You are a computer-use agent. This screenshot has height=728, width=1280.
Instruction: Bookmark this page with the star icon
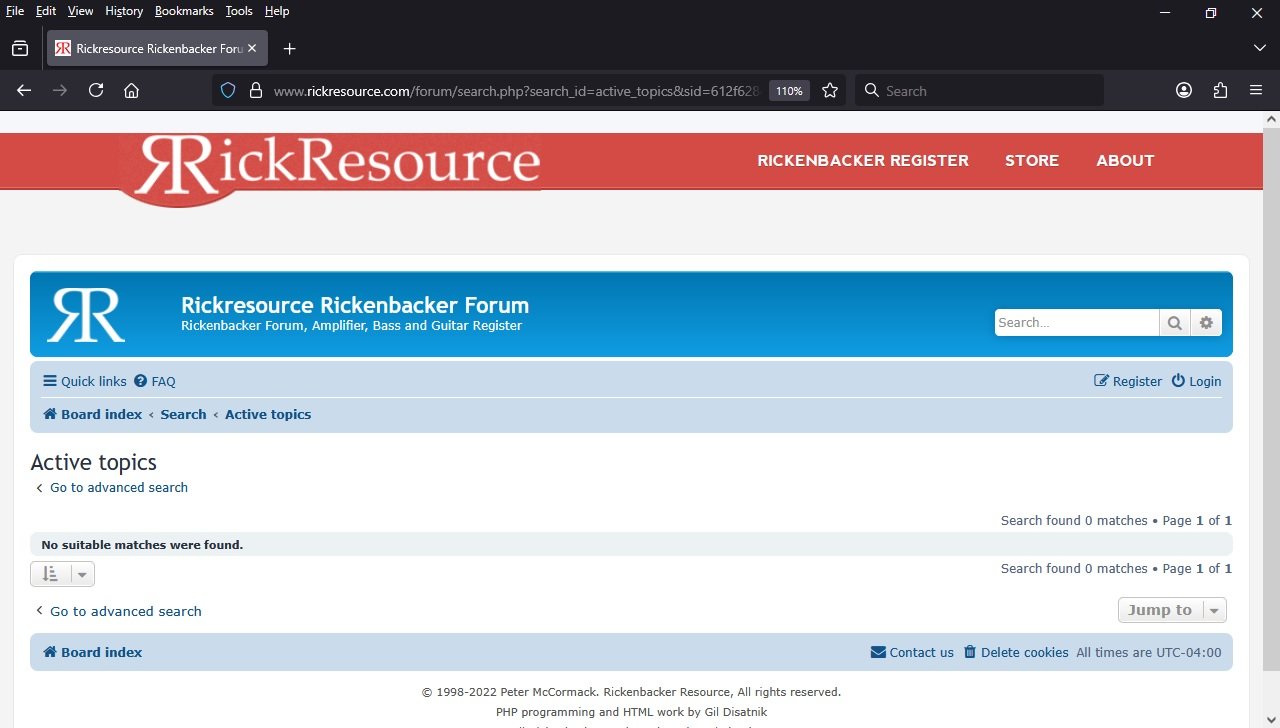click(829, 90)
